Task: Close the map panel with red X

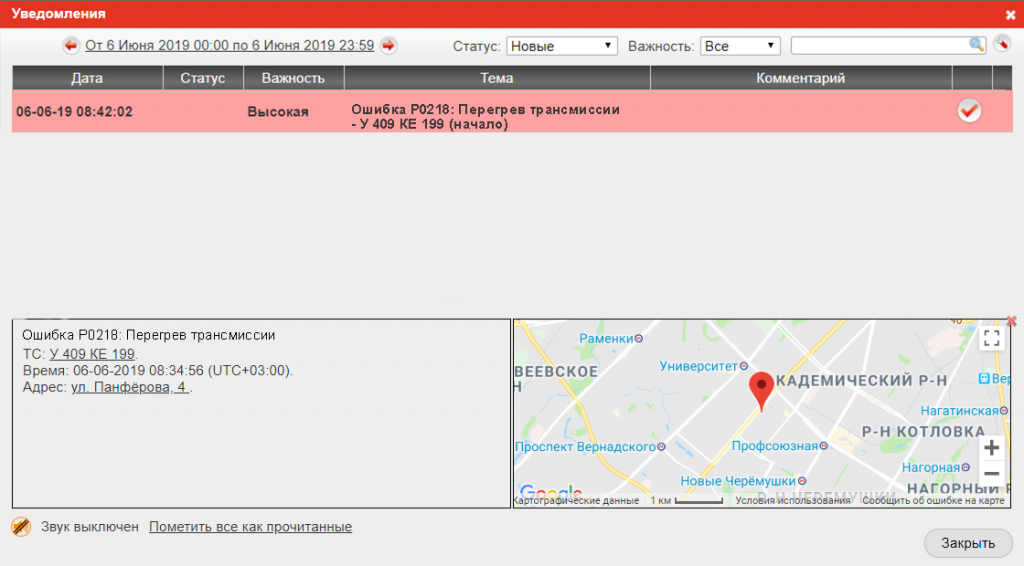Action: tap(1012, 321)
